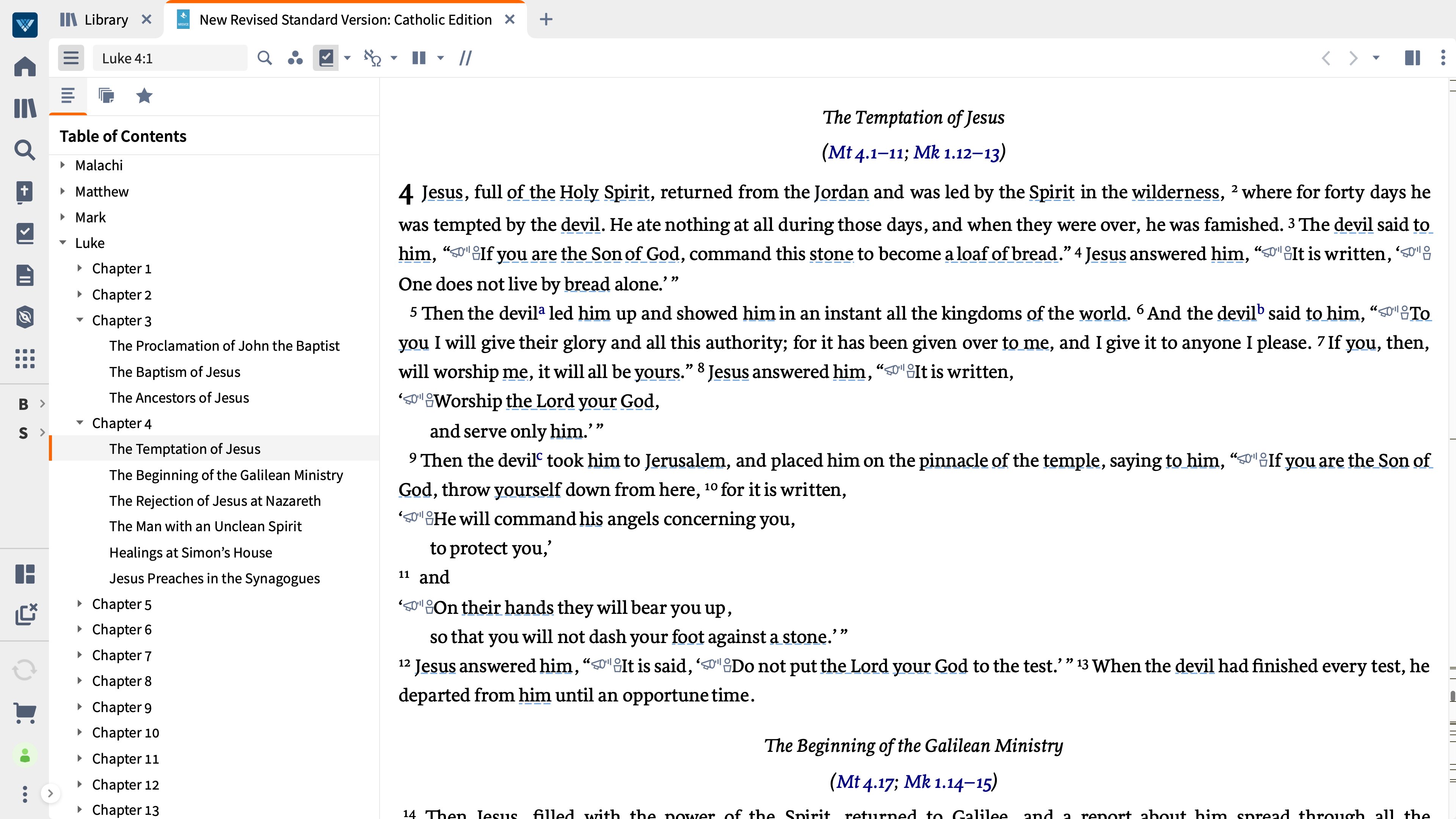Screen dimensions: 1456x819
Task: Open the Home icon in sidebar
Action: (25, 66)
